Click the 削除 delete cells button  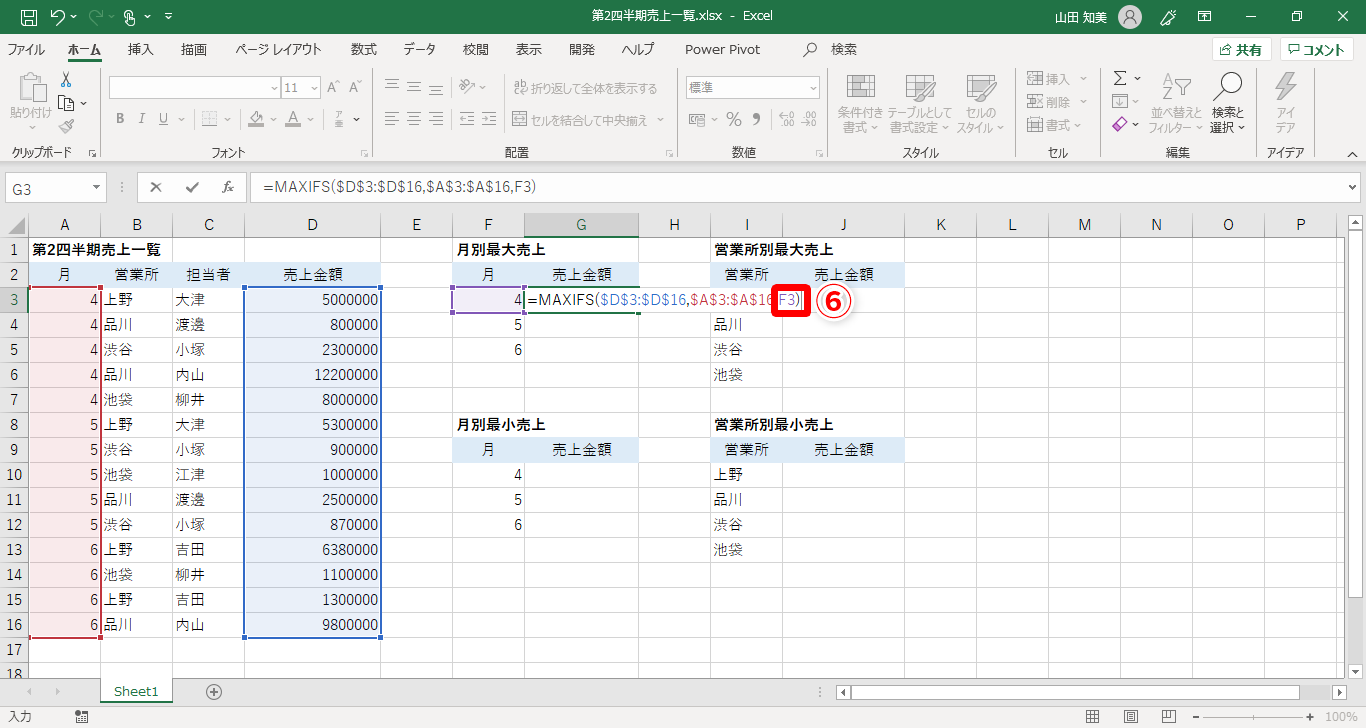point(1056,102)
